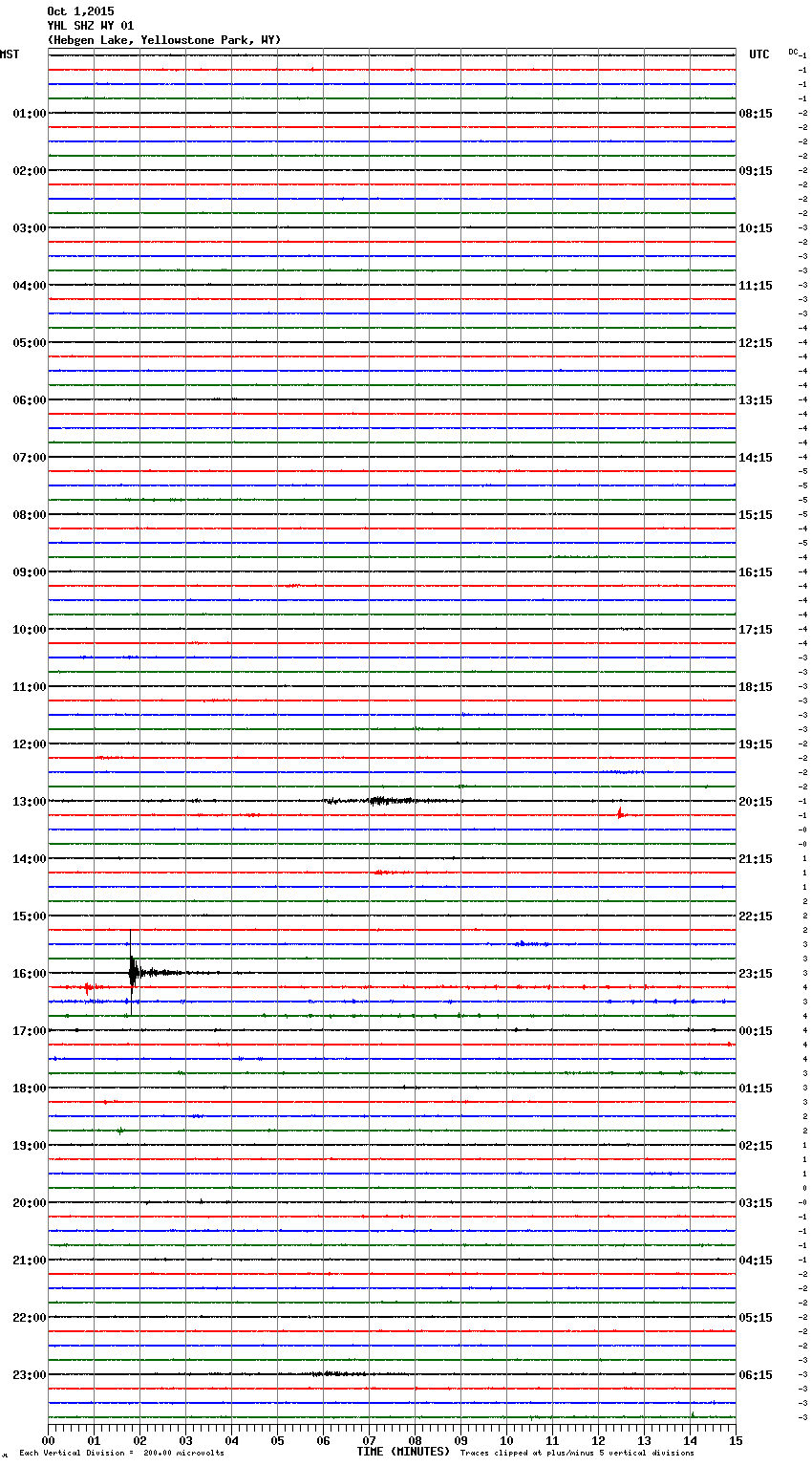
Task: Click the 04:15 UTC time label
Action: click(x=756, y=1261)
